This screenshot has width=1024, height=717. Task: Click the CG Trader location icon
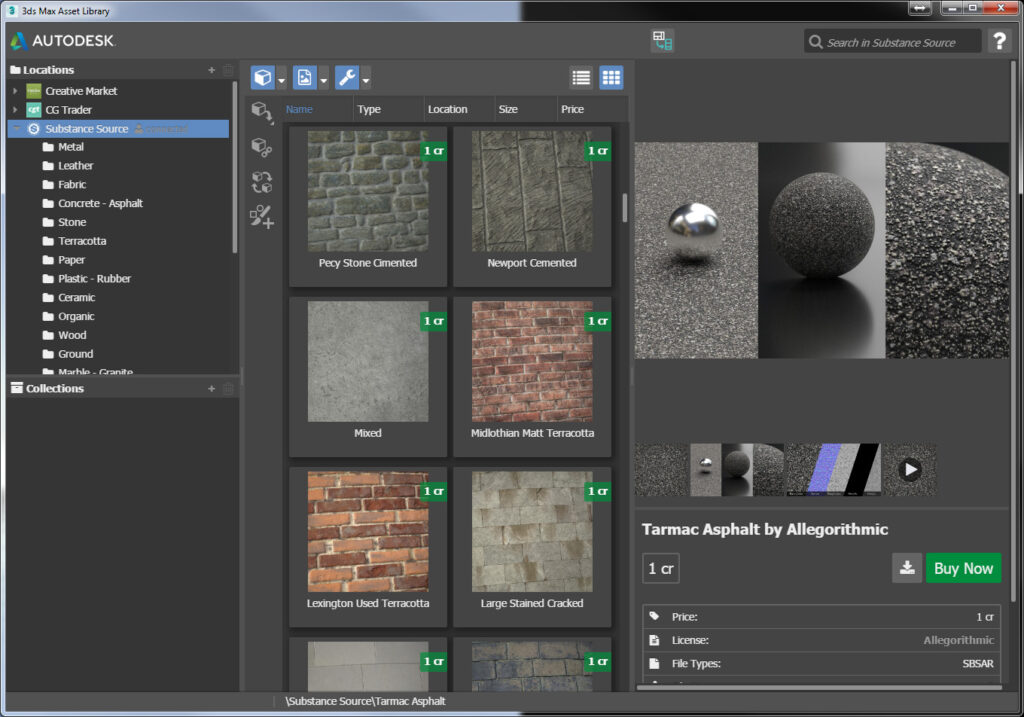click(34, 110)
